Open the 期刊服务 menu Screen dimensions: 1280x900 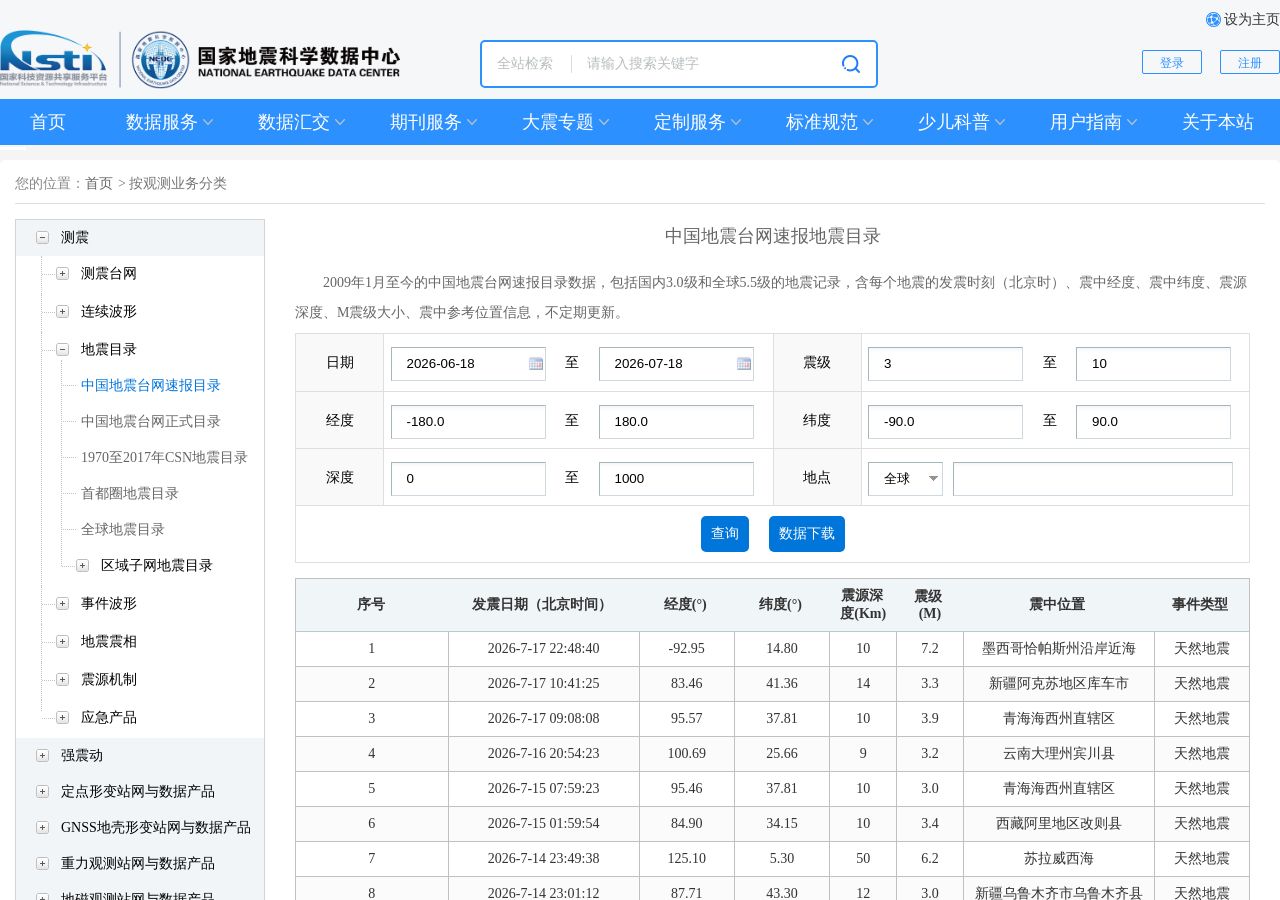coord(433,122)
